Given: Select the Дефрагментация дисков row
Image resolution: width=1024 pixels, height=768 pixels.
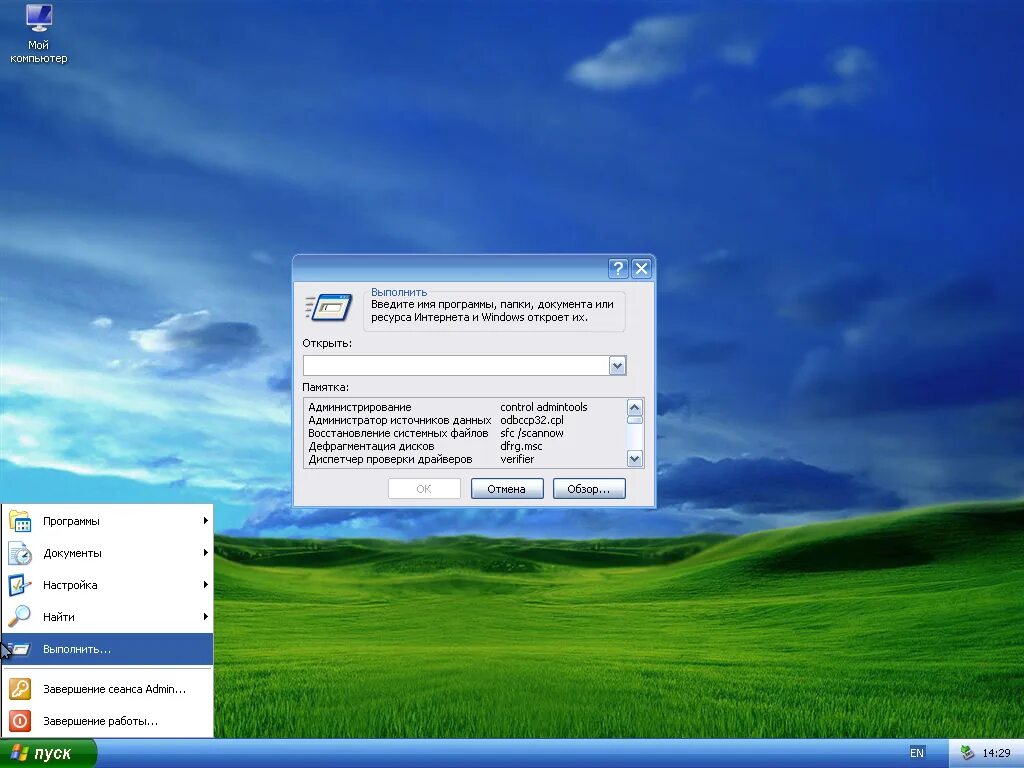Looking at the screenshot, I should (x=465, y=447).
